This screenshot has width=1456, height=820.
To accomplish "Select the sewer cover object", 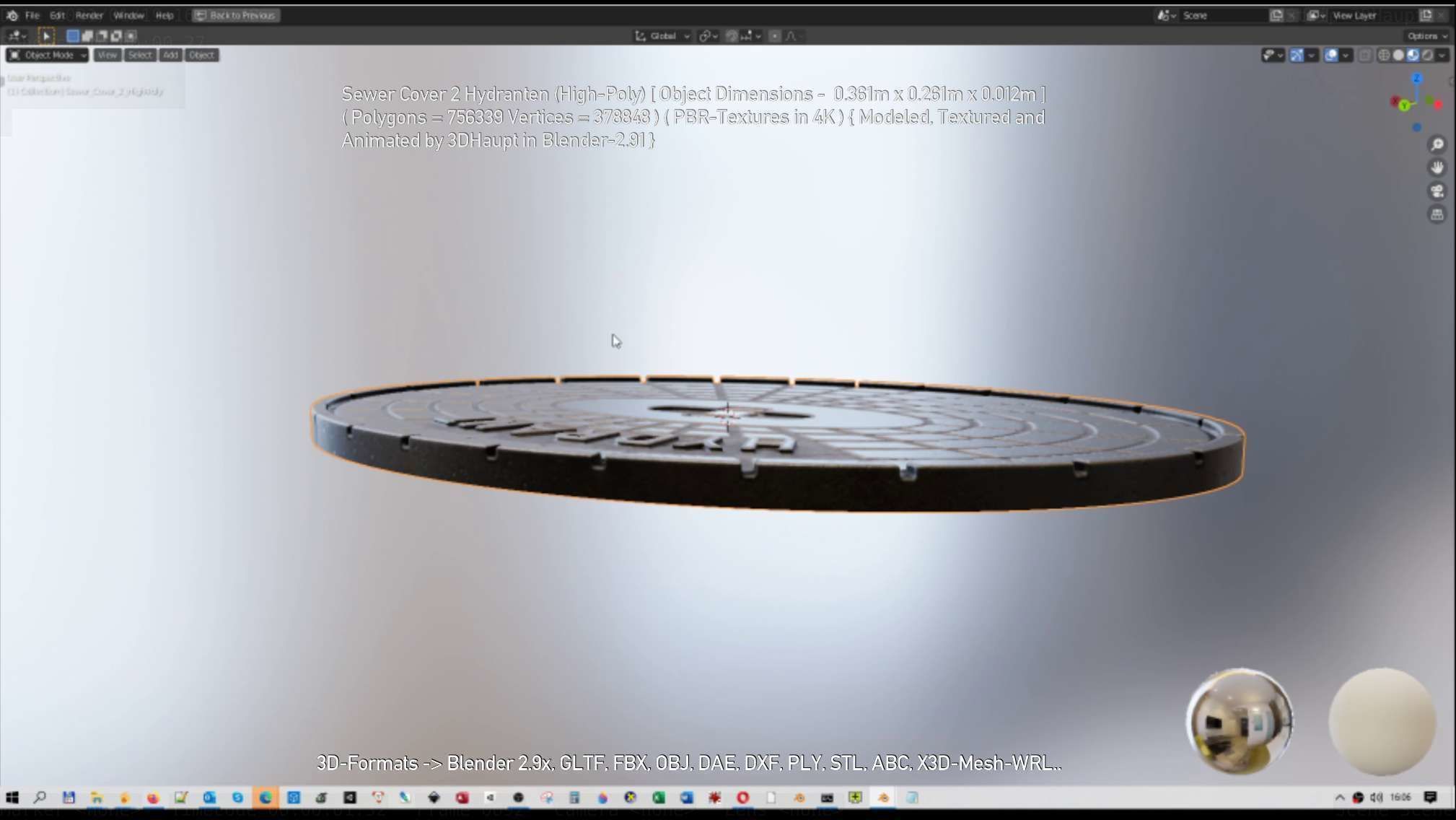I will (778, 442).
